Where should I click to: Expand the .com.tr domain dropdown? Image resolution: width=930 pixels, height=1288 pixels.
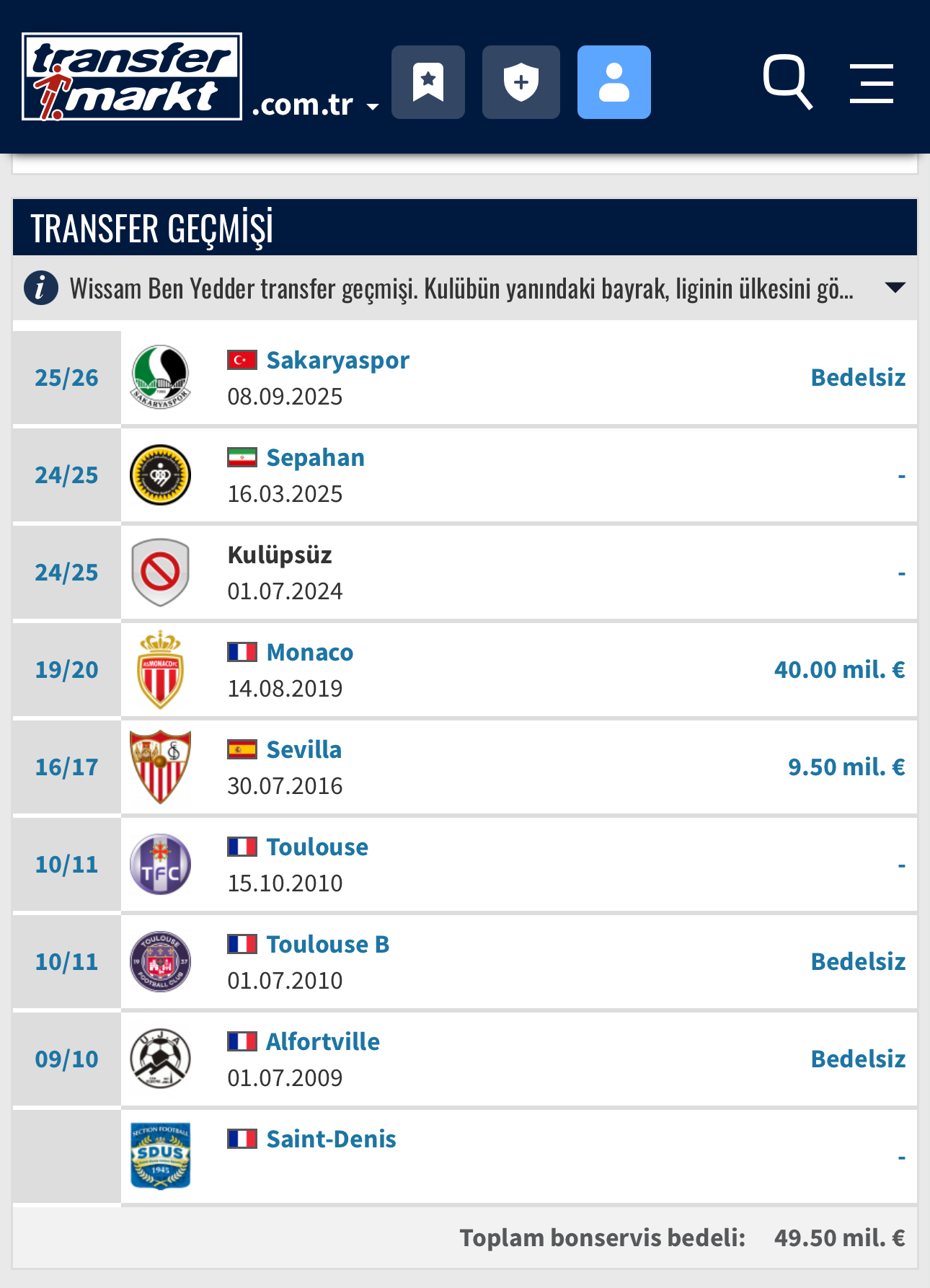(x=316, y=105)
